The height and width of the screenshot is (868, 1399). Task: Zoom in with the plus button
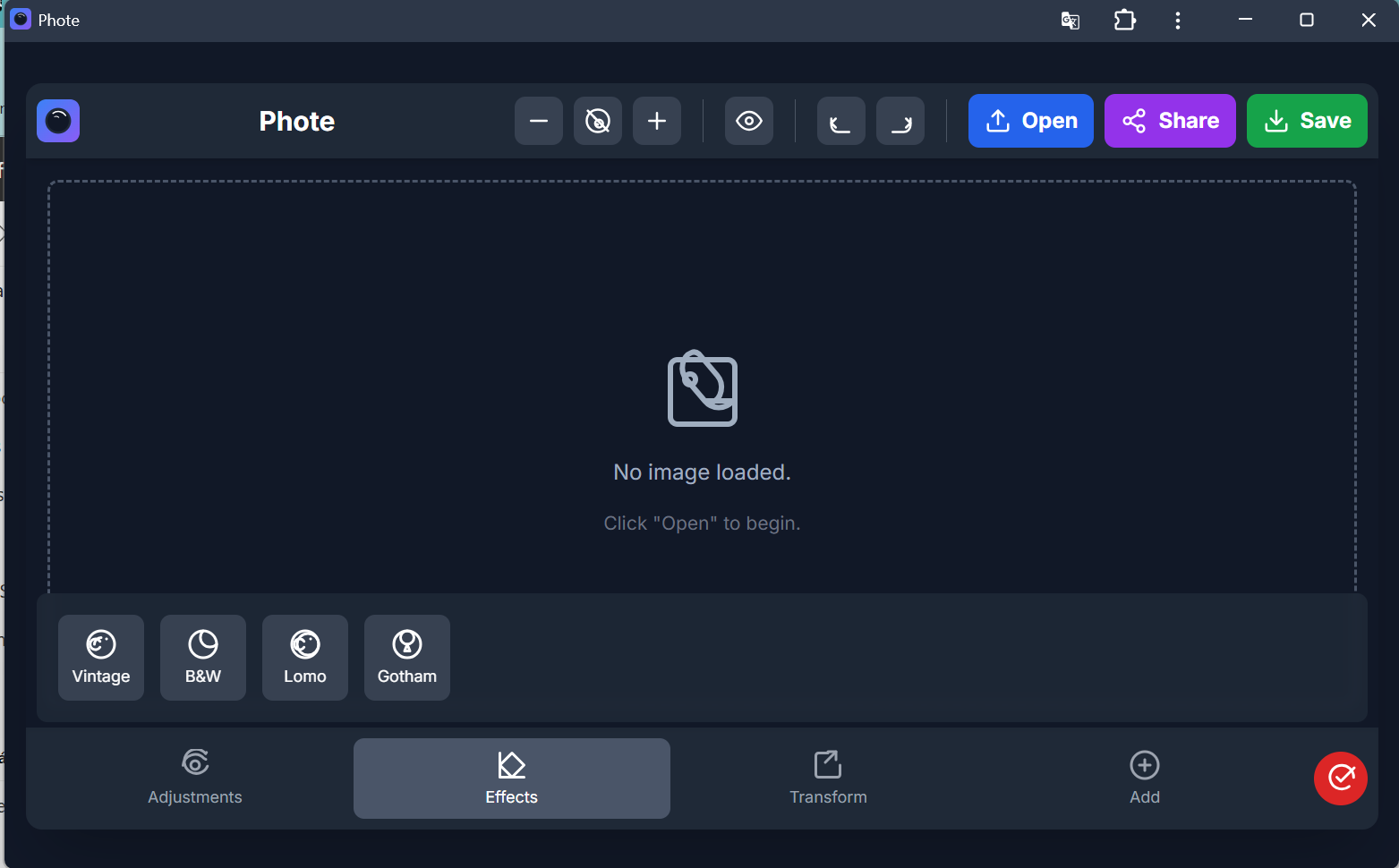coord(657,121)
